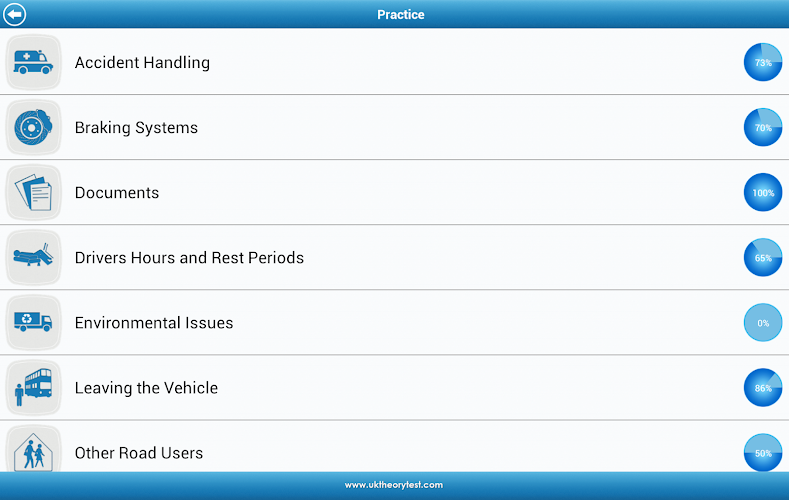
Task: Click the brake disc icon
Action: click(x=34, y=127)
